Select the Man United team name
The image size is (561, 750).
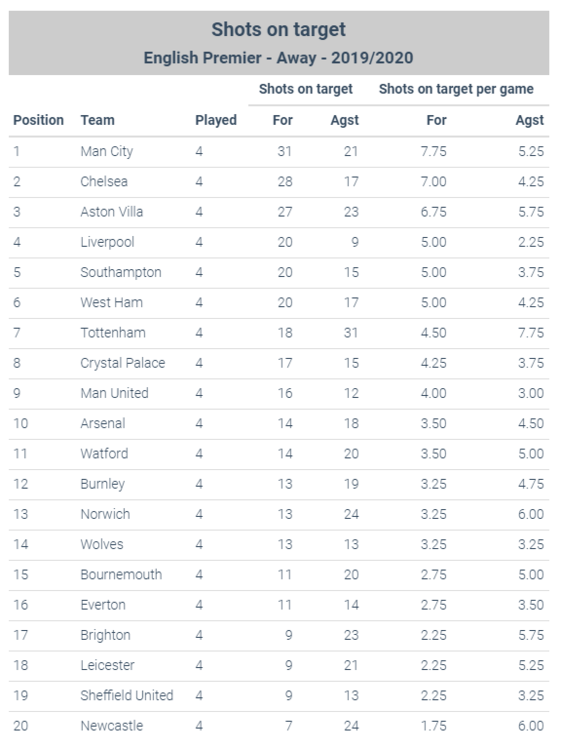[114, 393]
